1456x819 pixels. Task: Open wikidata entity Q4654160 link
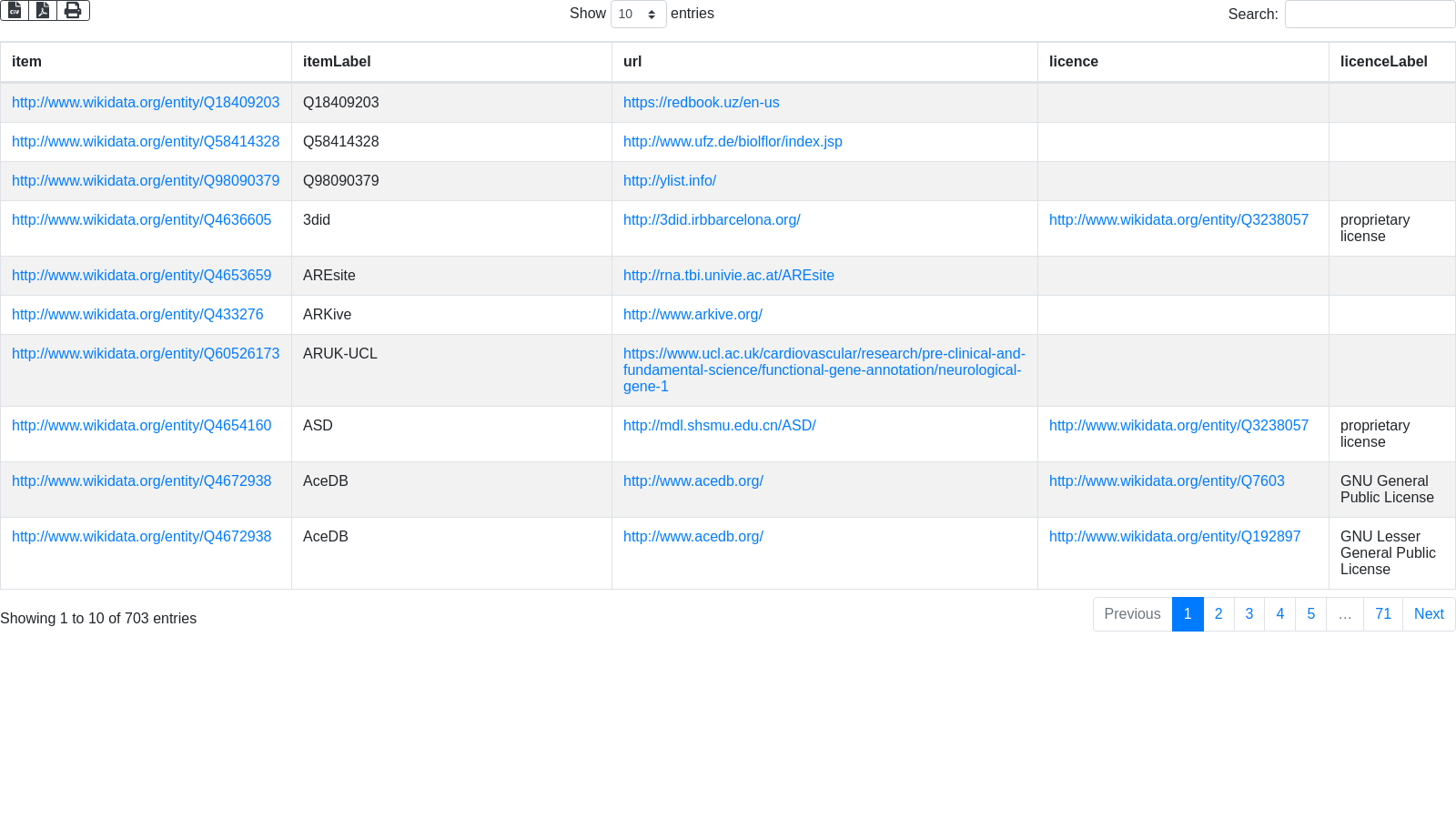141,426
